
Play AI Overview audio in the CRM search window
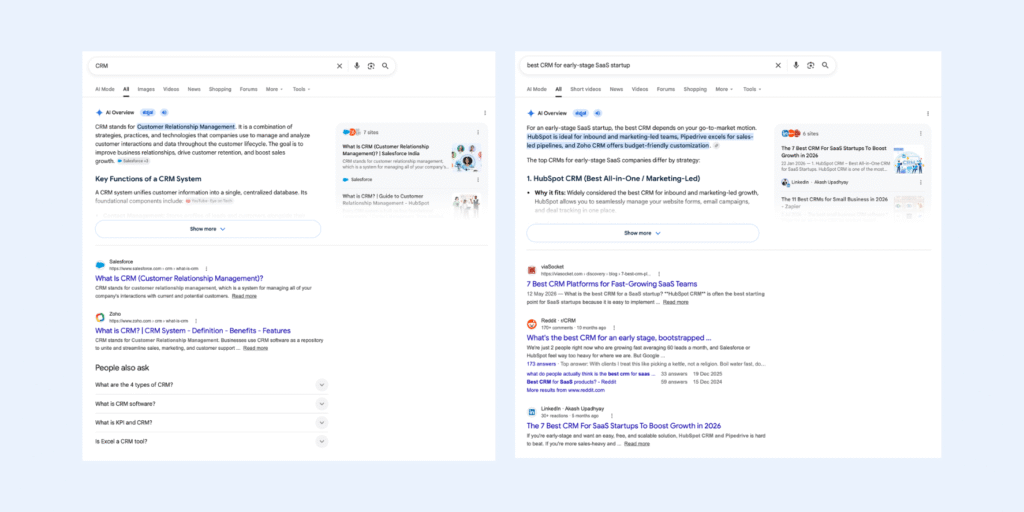pyautogui.click(x=165, y=112)
